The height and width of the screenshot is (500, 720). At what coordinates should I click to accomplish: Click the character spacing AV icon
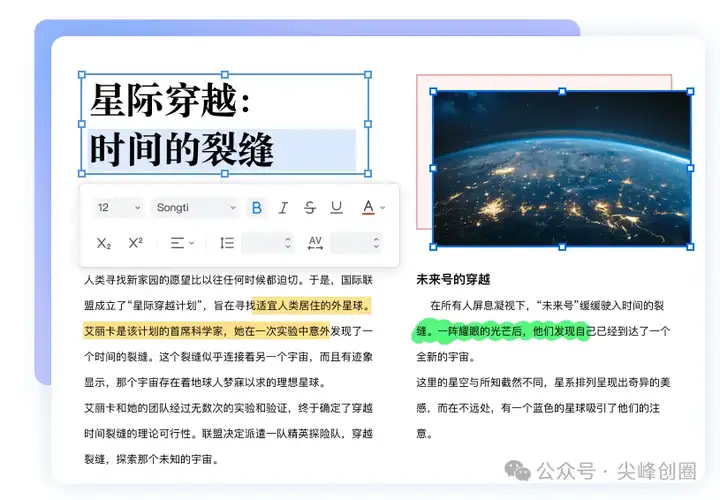coord(315,243)
